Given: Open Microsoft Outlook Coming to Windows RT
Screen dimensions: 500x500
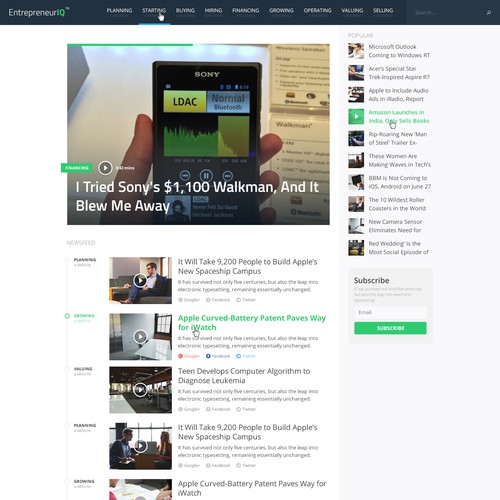Looking at the screenshot, I should [x=399, y=51].
